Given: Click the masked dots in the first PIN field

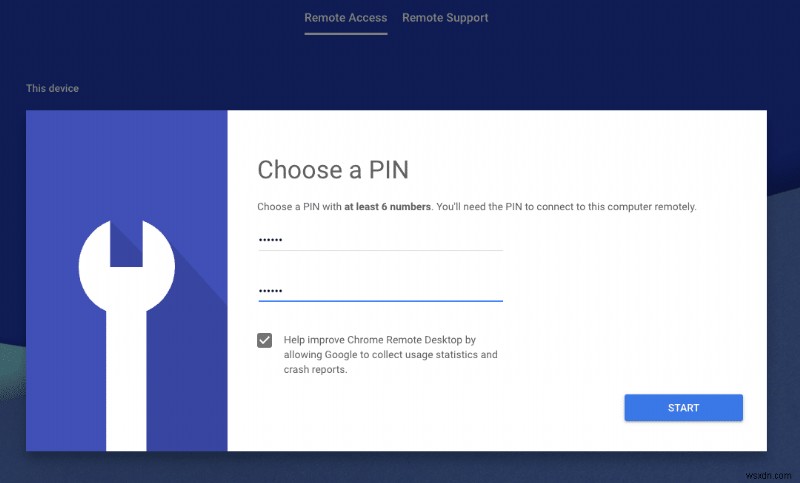Looking at the screenshot, I should pyautogui.click(x=271, y=241).
